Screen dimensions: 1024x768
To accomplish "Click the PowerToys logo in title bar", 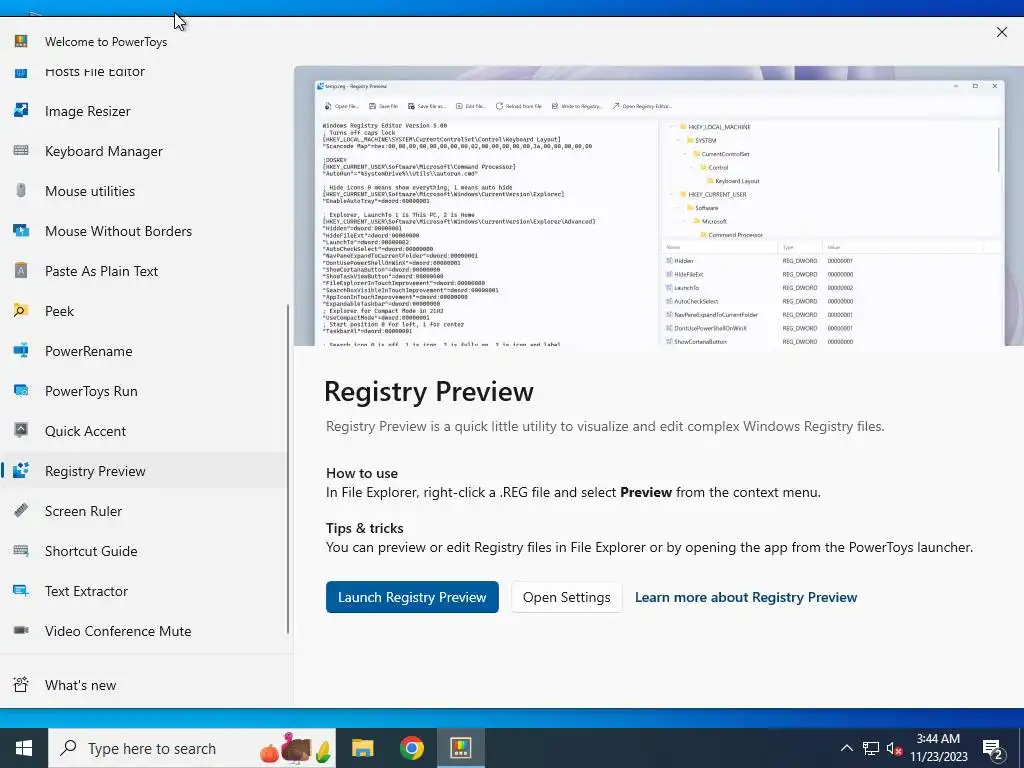I will (21, 41).
